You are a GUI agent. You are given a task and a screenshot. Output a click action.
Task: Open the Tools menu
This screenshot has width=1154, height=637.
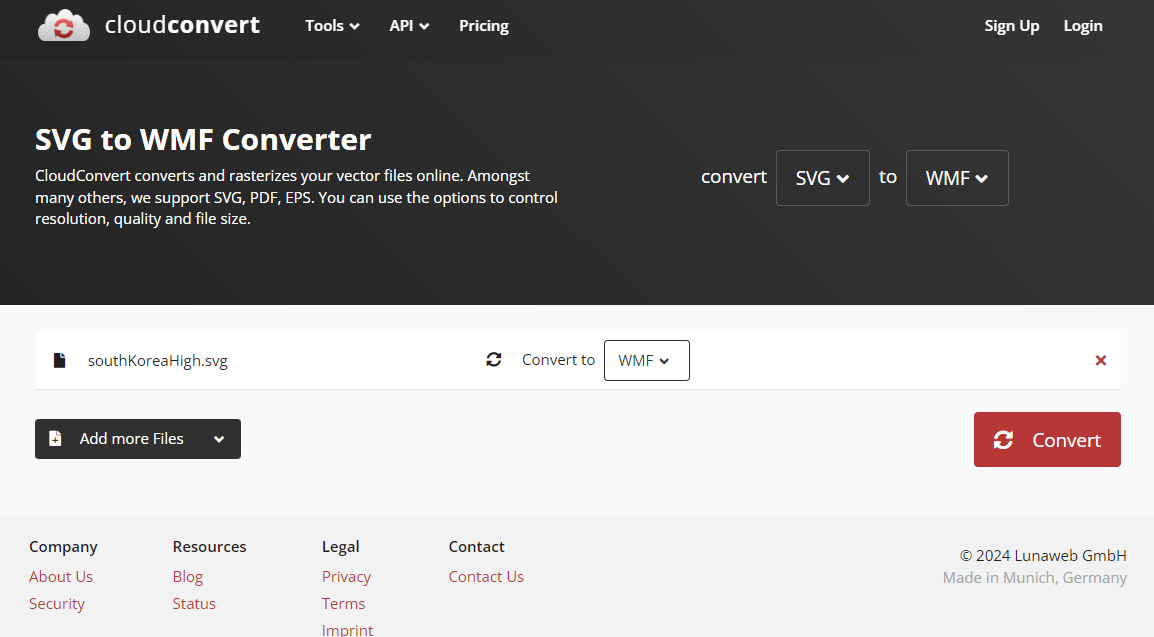click(x=332, y=26)
